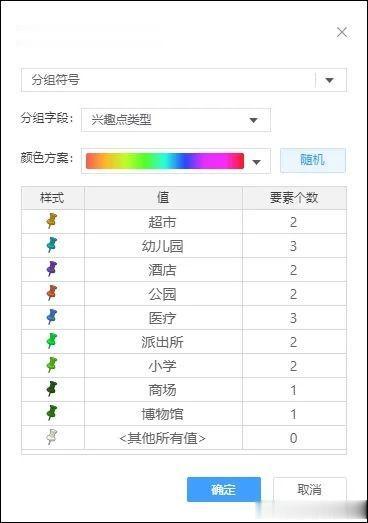Click the 随机 random color button
The image size is (368, 523).
point(313,160)
